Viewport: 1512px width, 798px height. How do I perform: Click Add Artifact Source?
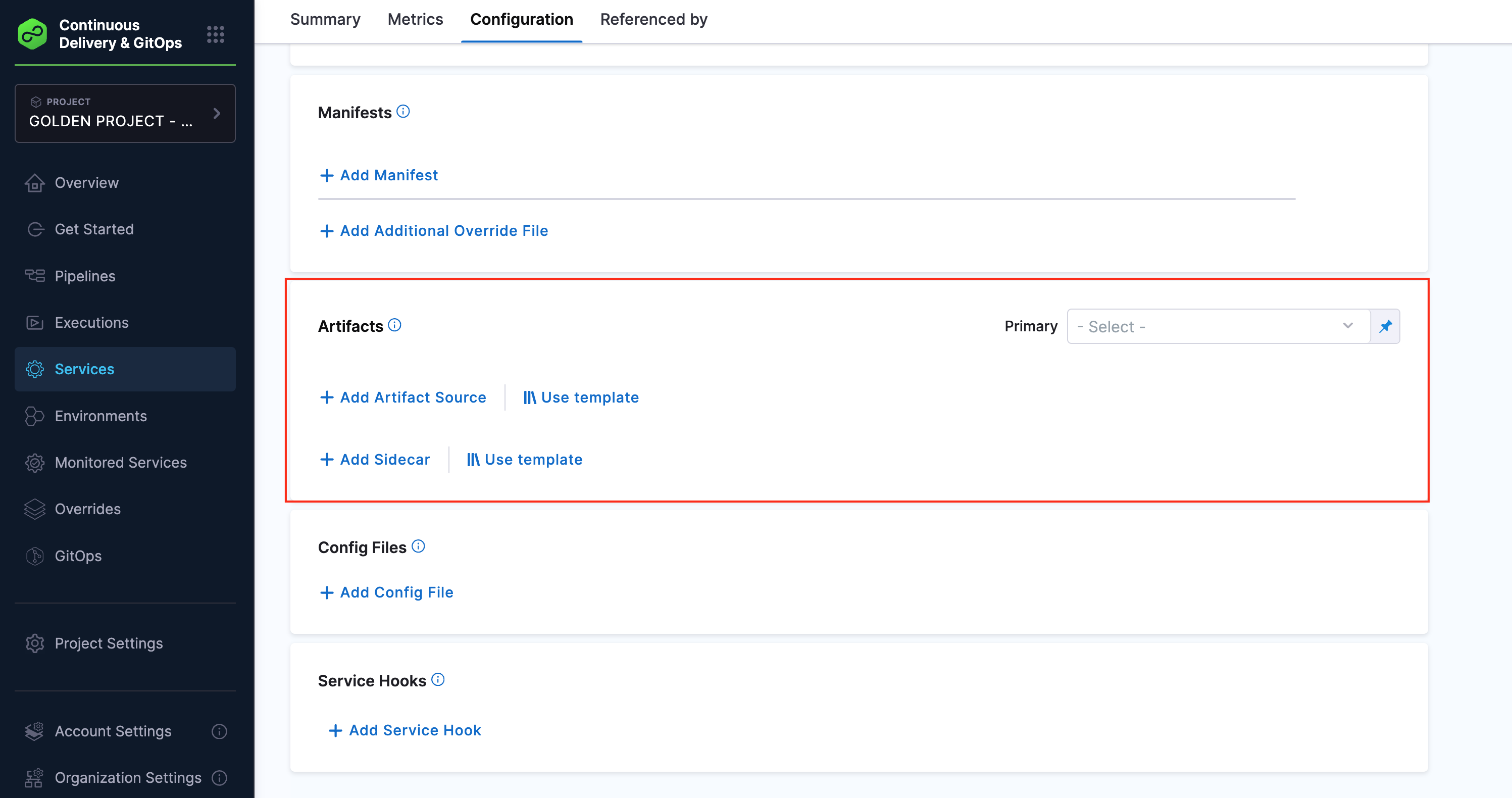[x=403, y=397]
